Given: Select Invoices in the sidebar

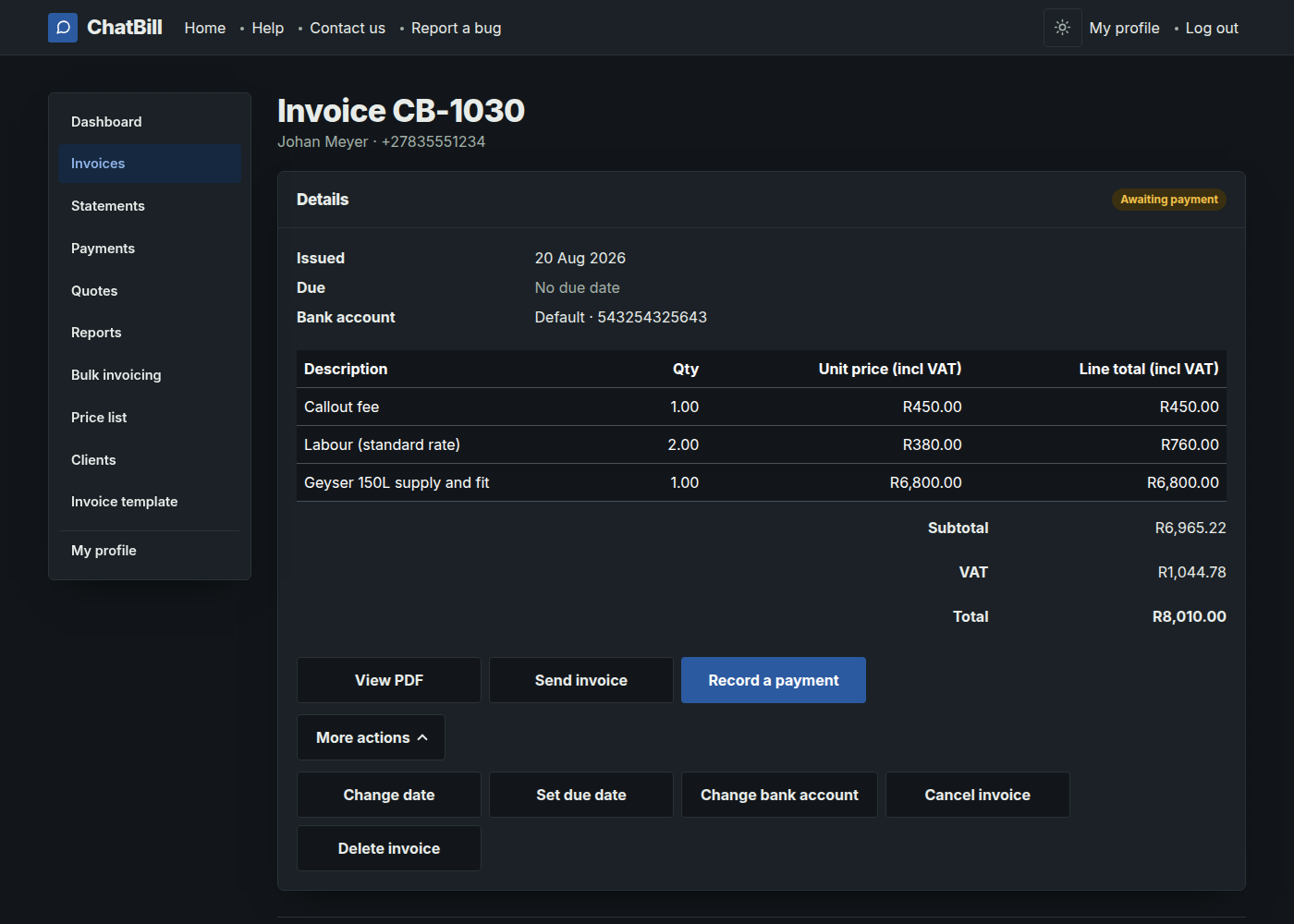Looking at the screenshot, I should (x=150, y=164).
